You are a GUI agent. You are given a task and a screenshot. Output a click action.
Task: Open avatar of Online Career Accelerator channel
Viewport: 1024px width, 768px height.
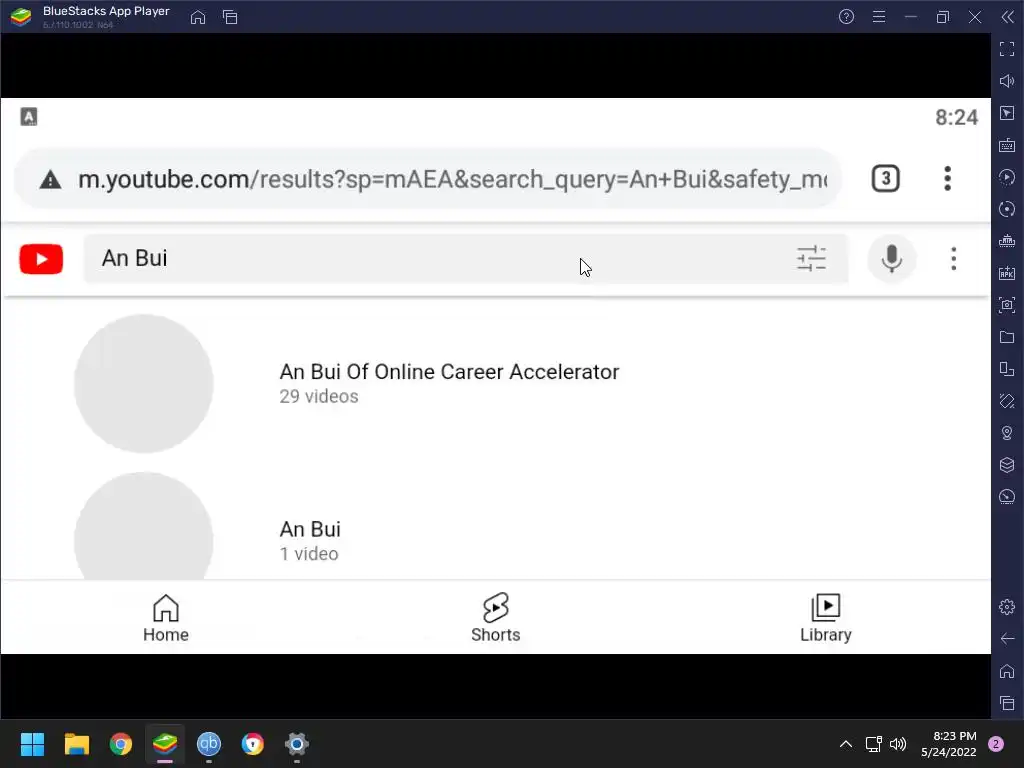click(x=144, y=383)
